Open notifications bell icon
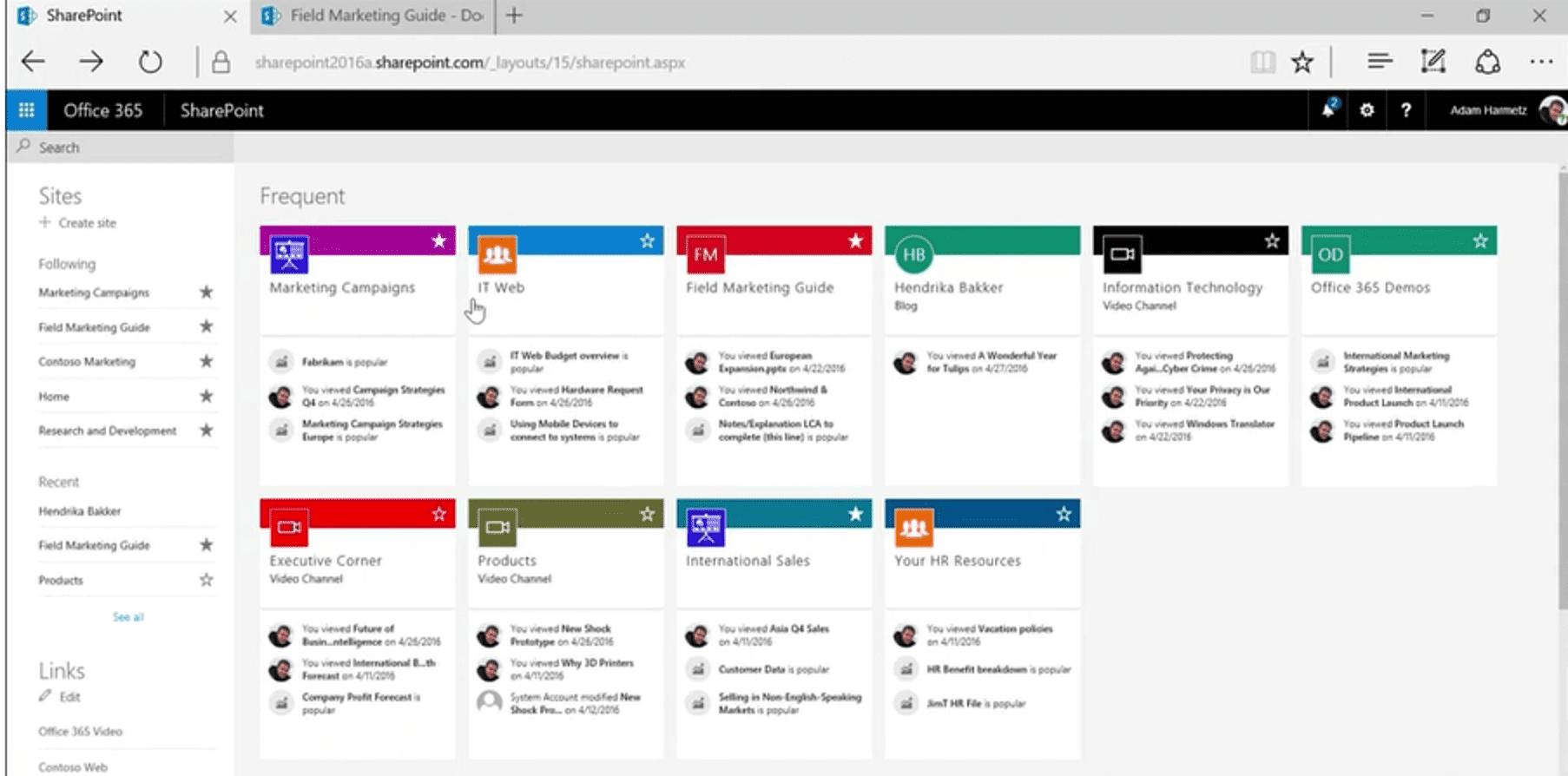This screenshot has height=776, width=1568. coord(1328,109)
